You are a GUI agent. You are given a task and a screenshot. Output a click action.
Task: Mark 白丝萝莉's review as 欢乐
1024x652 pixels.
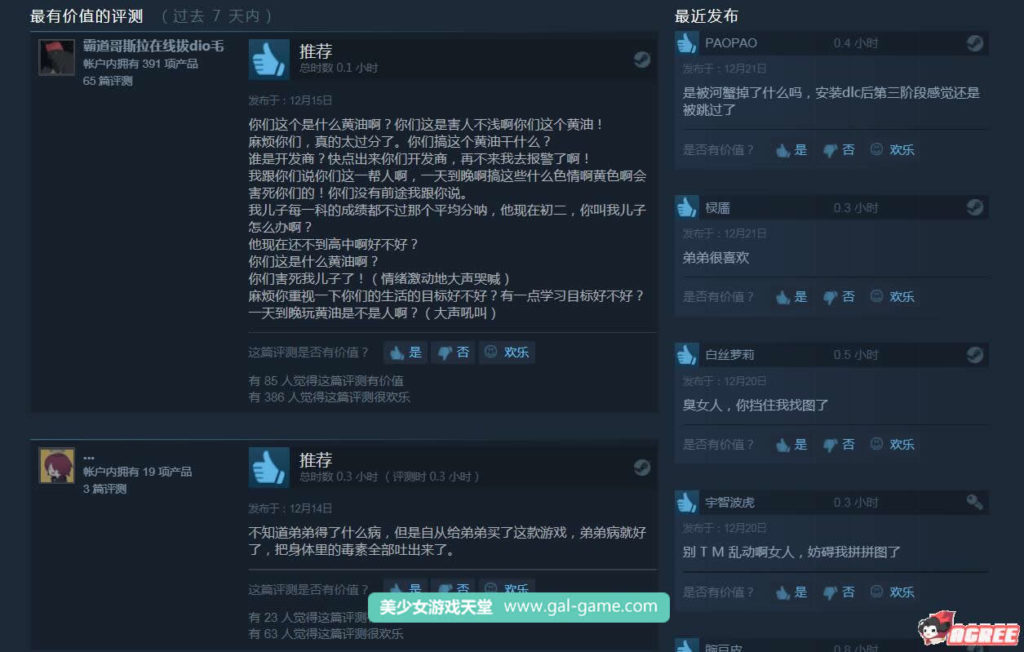tap(893, 445)
